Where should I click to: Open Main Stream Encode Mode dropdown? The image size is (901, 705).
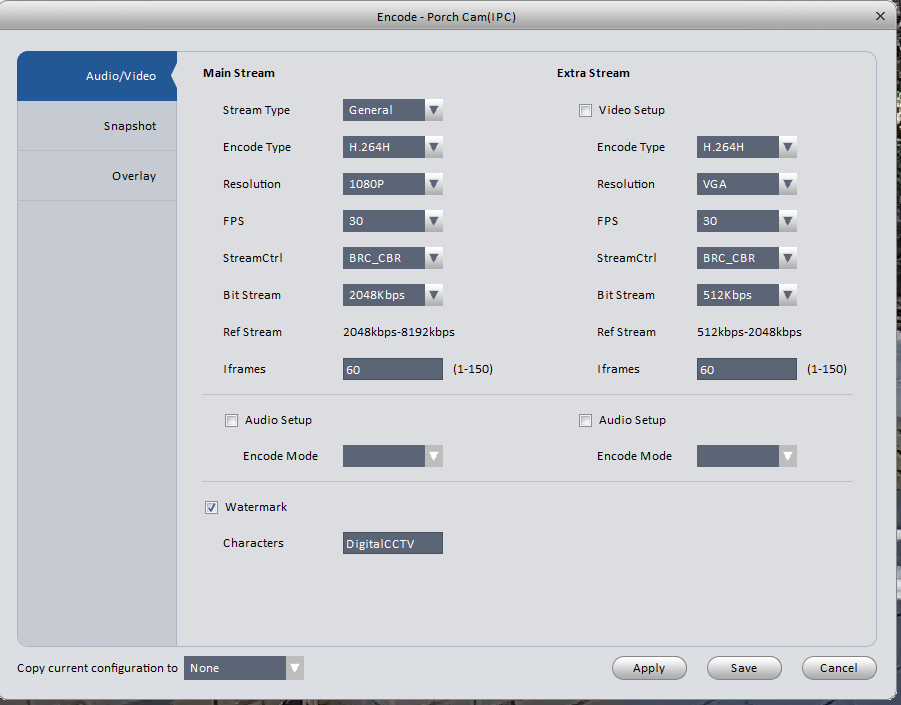(x=392, y=456)
